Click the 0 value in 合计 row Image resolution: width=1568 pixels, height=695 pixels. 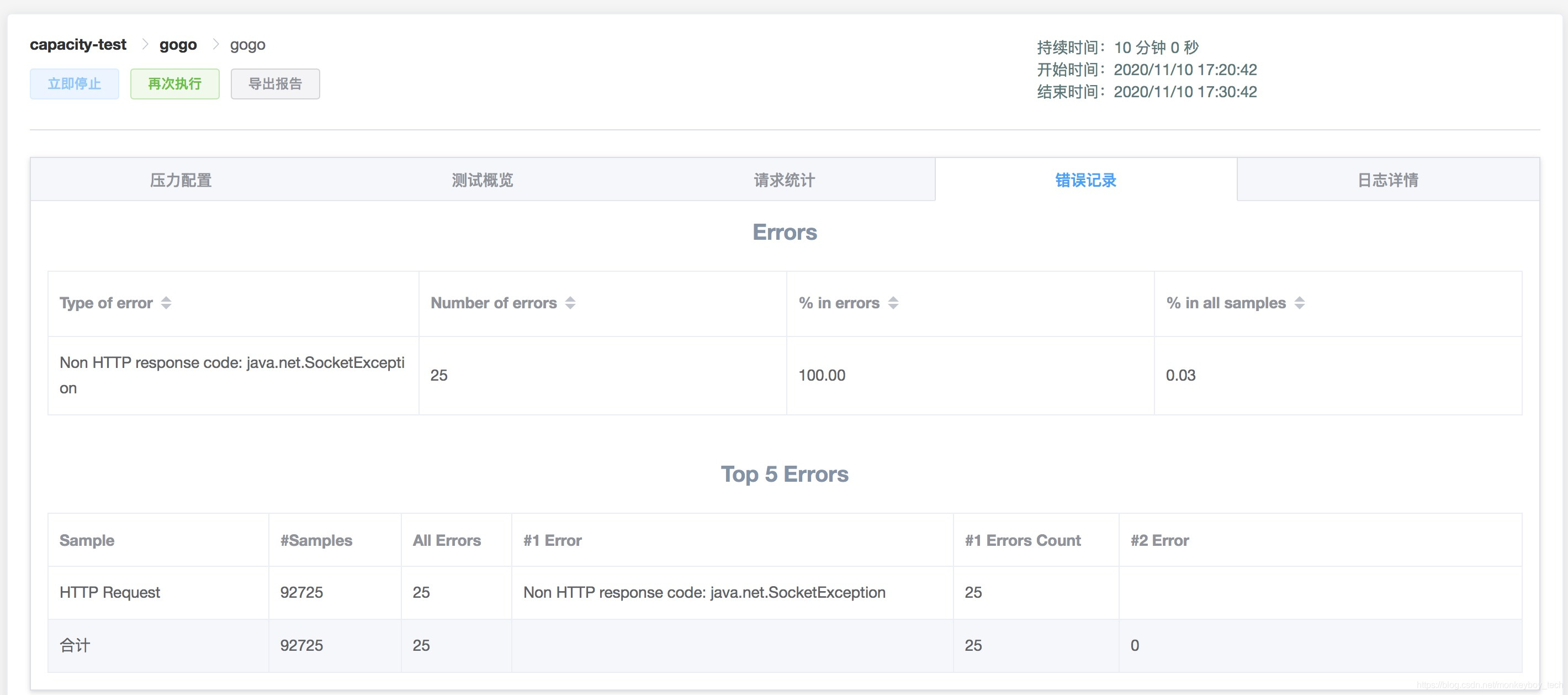1135,645
